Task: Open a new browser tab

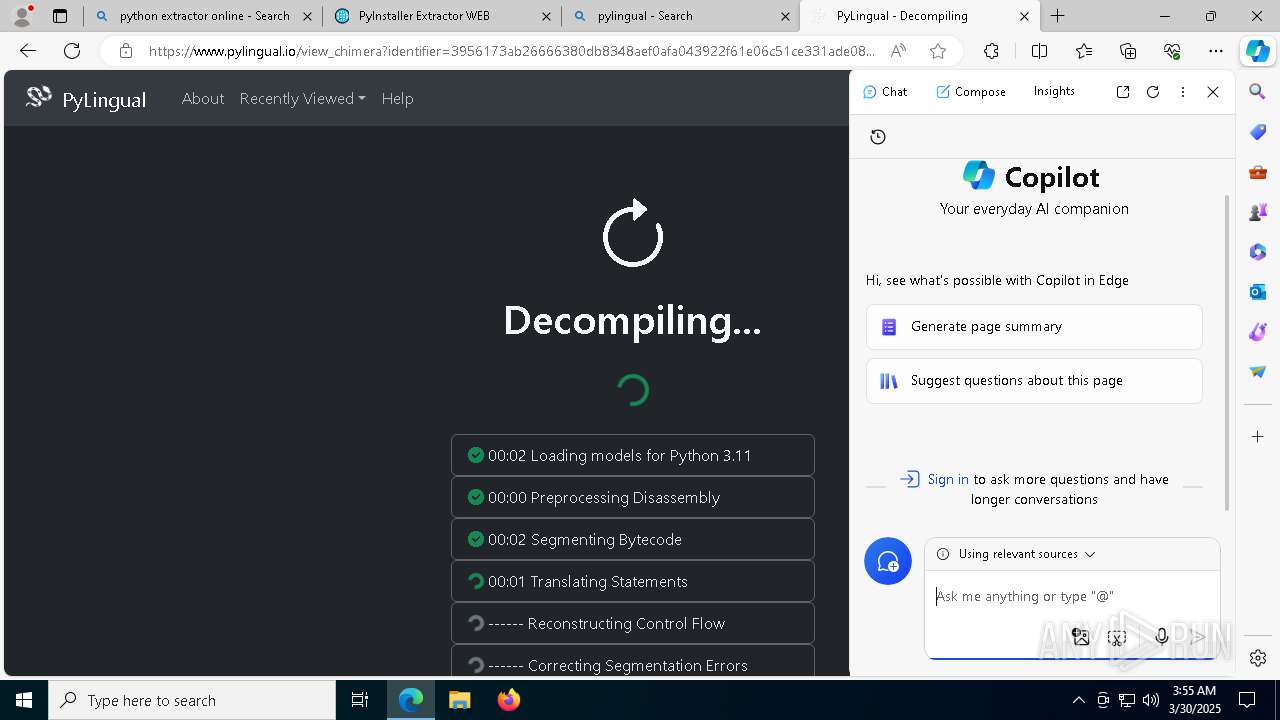Action: pos(1057,16)
